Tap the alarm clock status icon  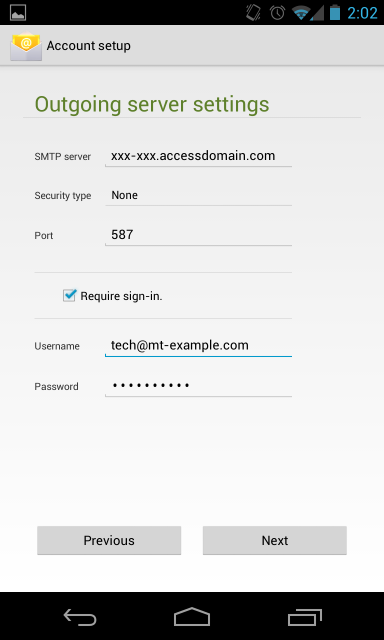click(x=277, y=13)
